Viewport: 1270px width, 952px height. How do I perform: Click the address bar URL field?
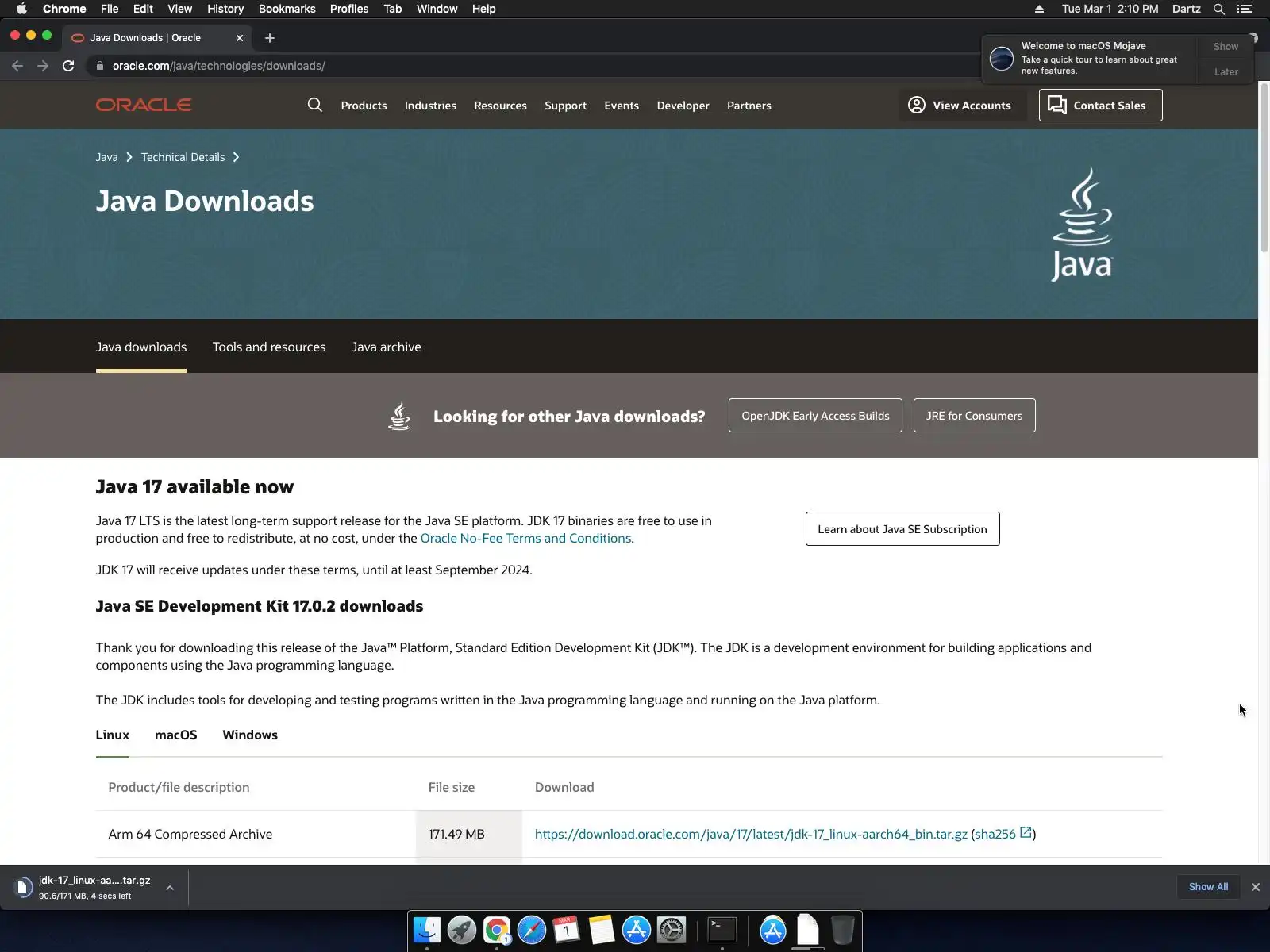[218, 66]
